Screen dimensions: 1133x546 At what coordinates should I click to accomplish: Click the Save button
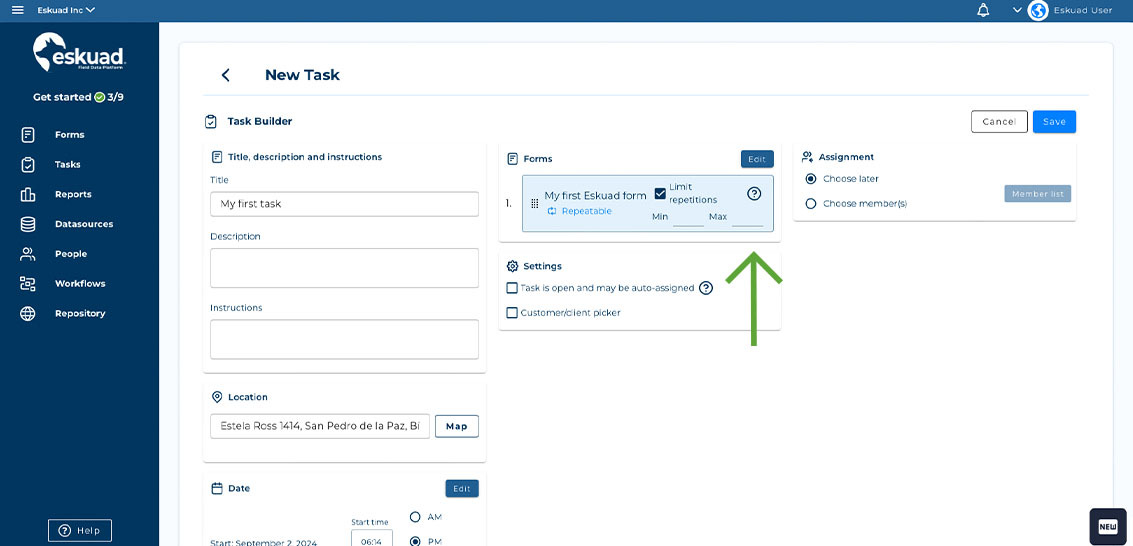coord(1054,122)
